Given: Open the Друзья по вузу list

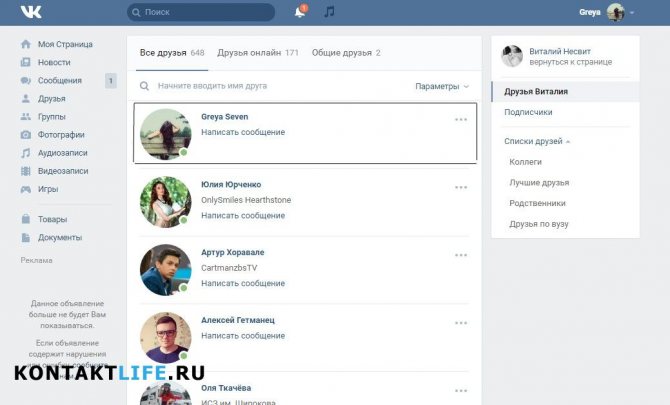Looking at the screenshot, I should pyautogui.click(x=538, y=224).
